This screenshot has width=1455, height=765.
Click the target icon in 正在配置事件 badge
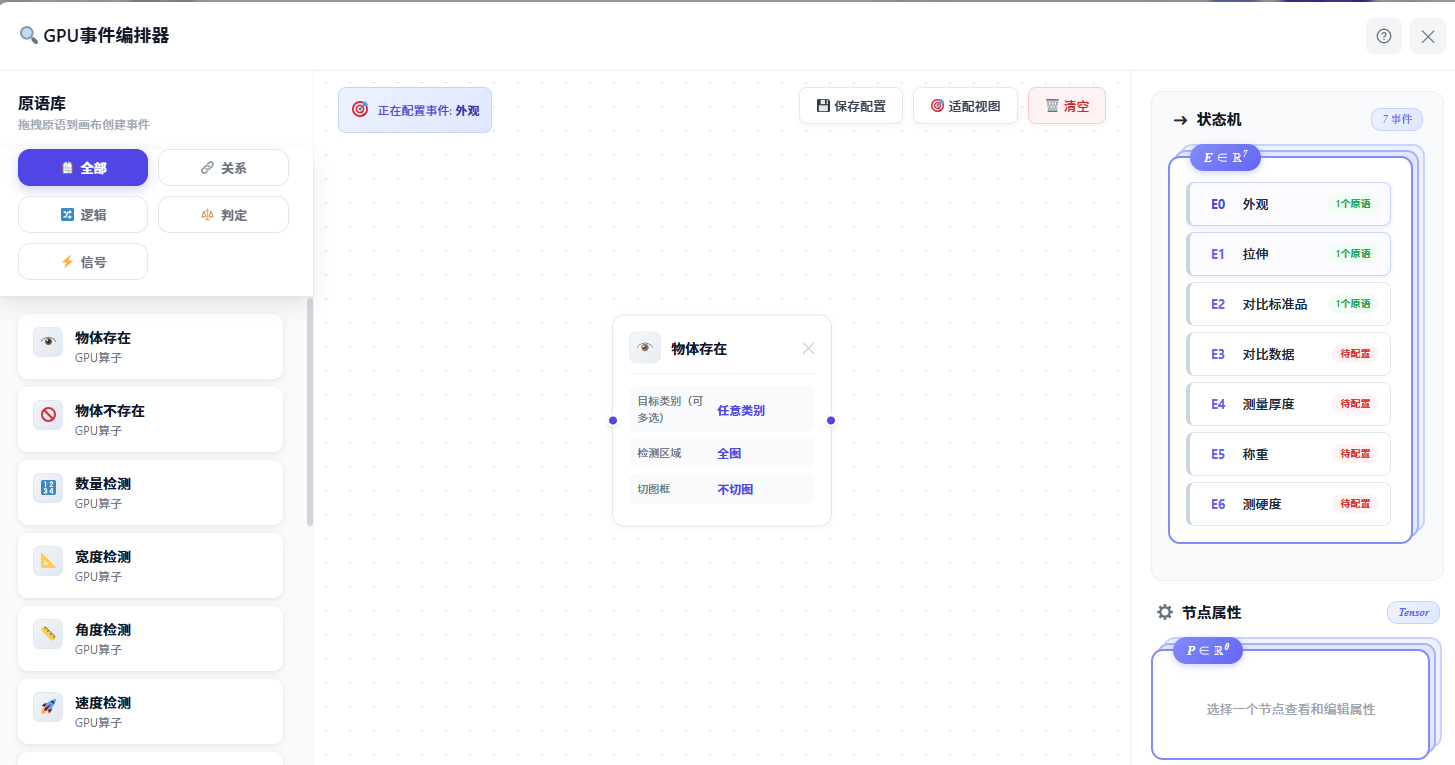click(x=360, y=109)
